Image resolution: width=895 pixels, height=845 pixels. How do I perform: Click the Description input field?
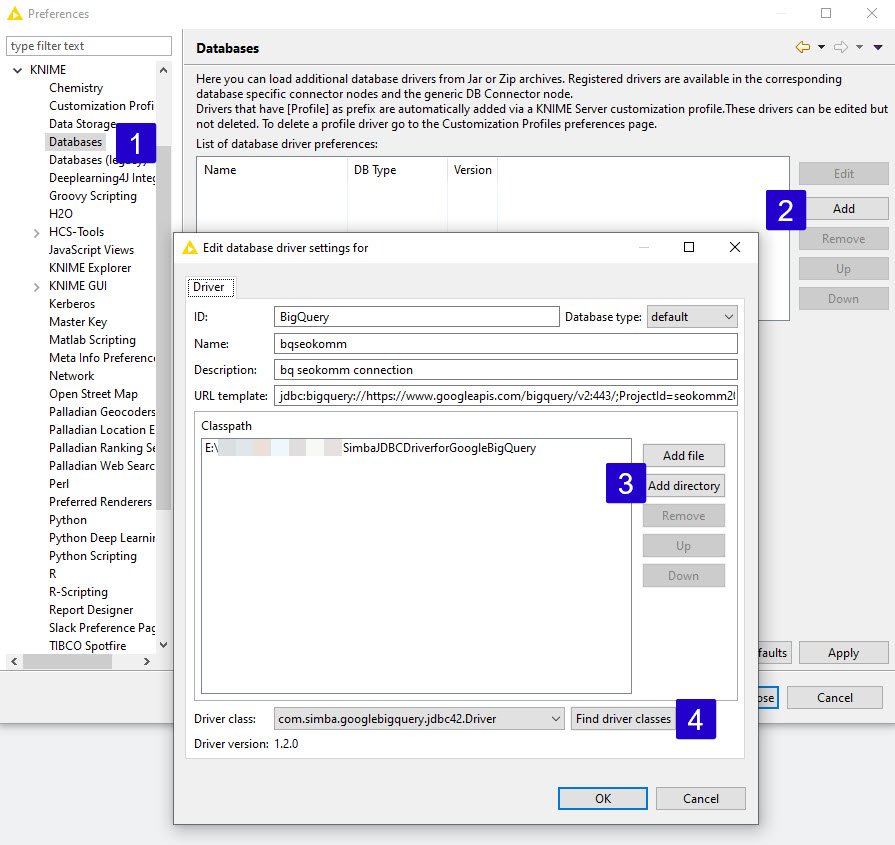(506, 370)
